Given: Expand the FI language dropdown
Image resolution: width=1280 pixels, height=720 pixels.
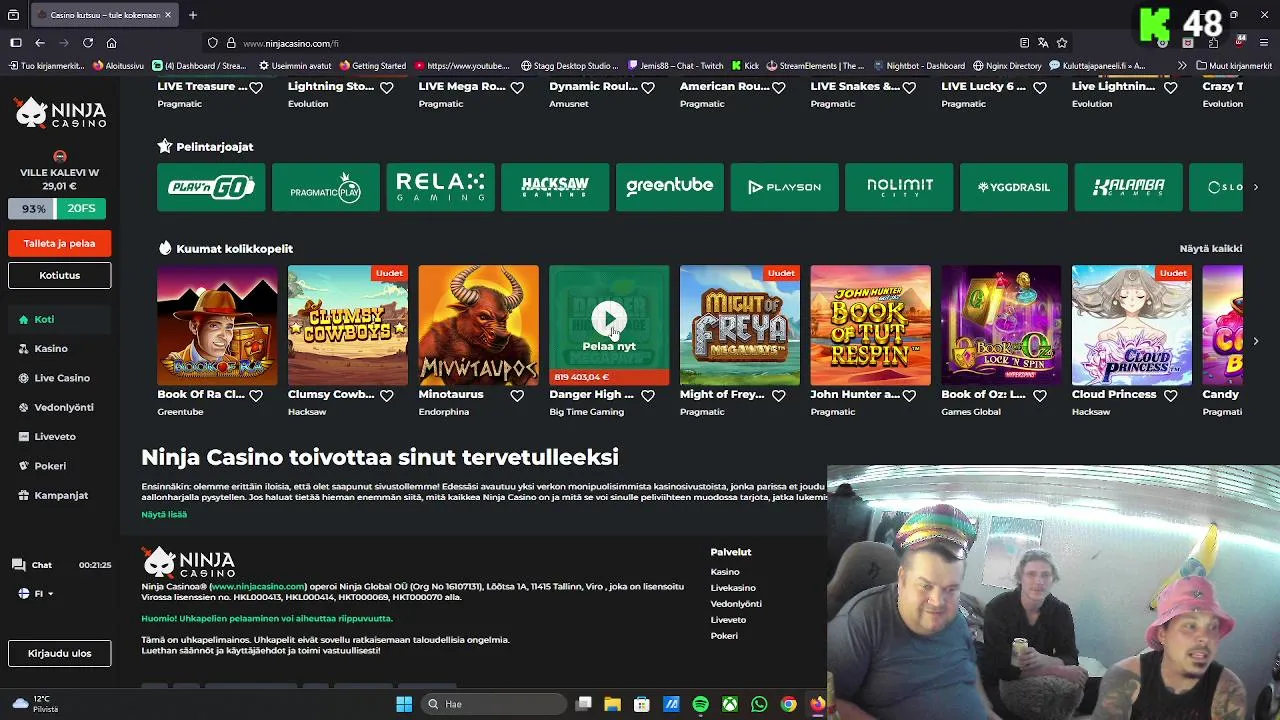Looking at the screenshot, I should [x=36, y=593].
